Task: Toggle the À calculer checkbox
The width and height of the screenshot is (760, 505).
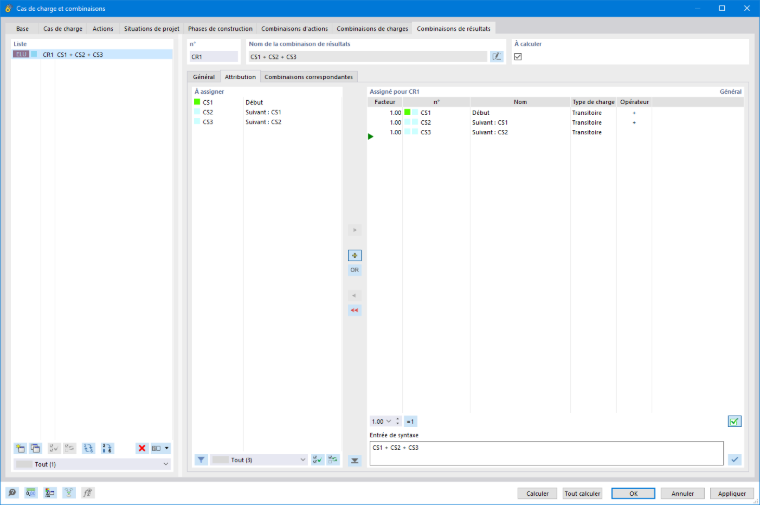Action: click(x=518, y=57)
